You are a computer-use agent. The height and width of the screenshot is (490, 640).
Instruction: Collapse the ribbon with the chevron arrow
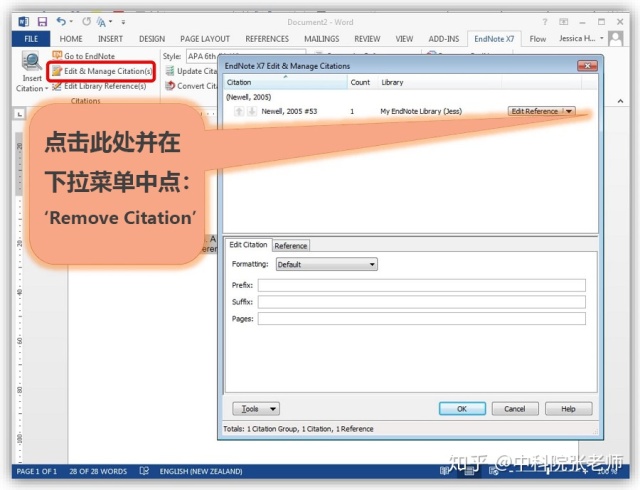coord(620,101)
